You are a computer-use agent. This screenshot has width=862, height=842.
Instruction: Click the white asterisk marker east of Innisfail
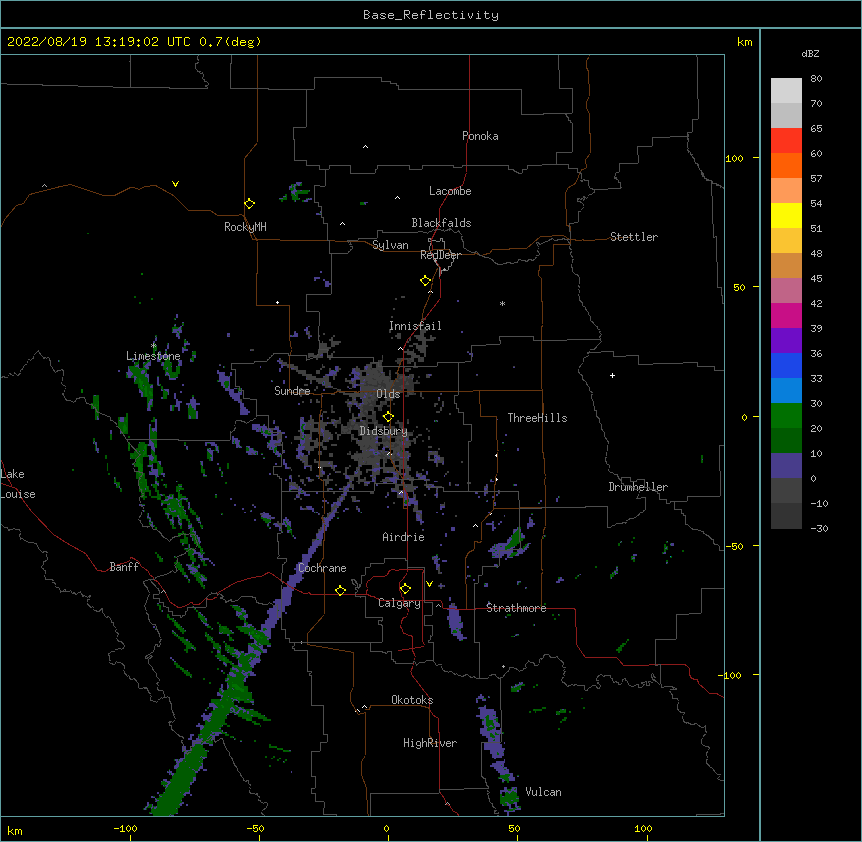coord(502,304)
